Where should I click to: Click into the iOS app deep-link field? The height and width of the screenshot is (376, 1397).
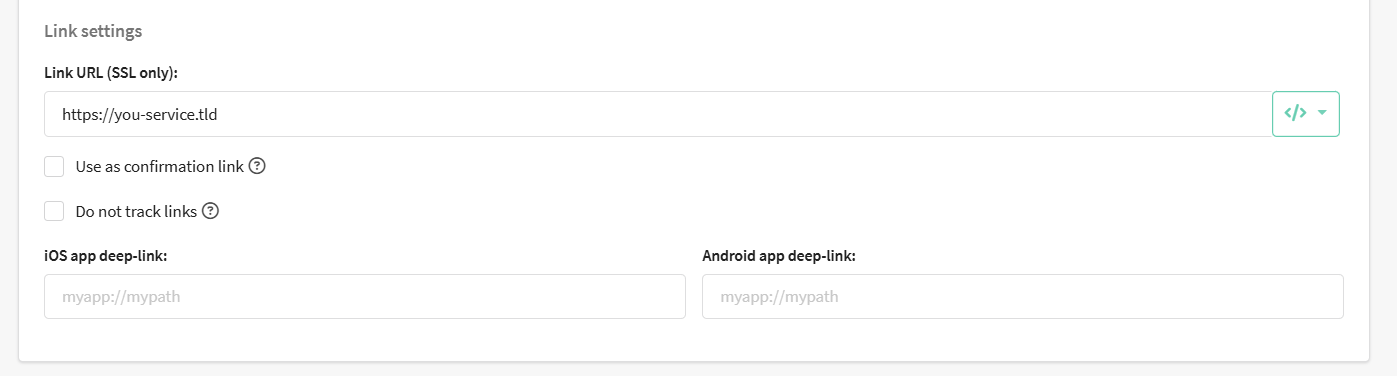click(x=365, y=297)
